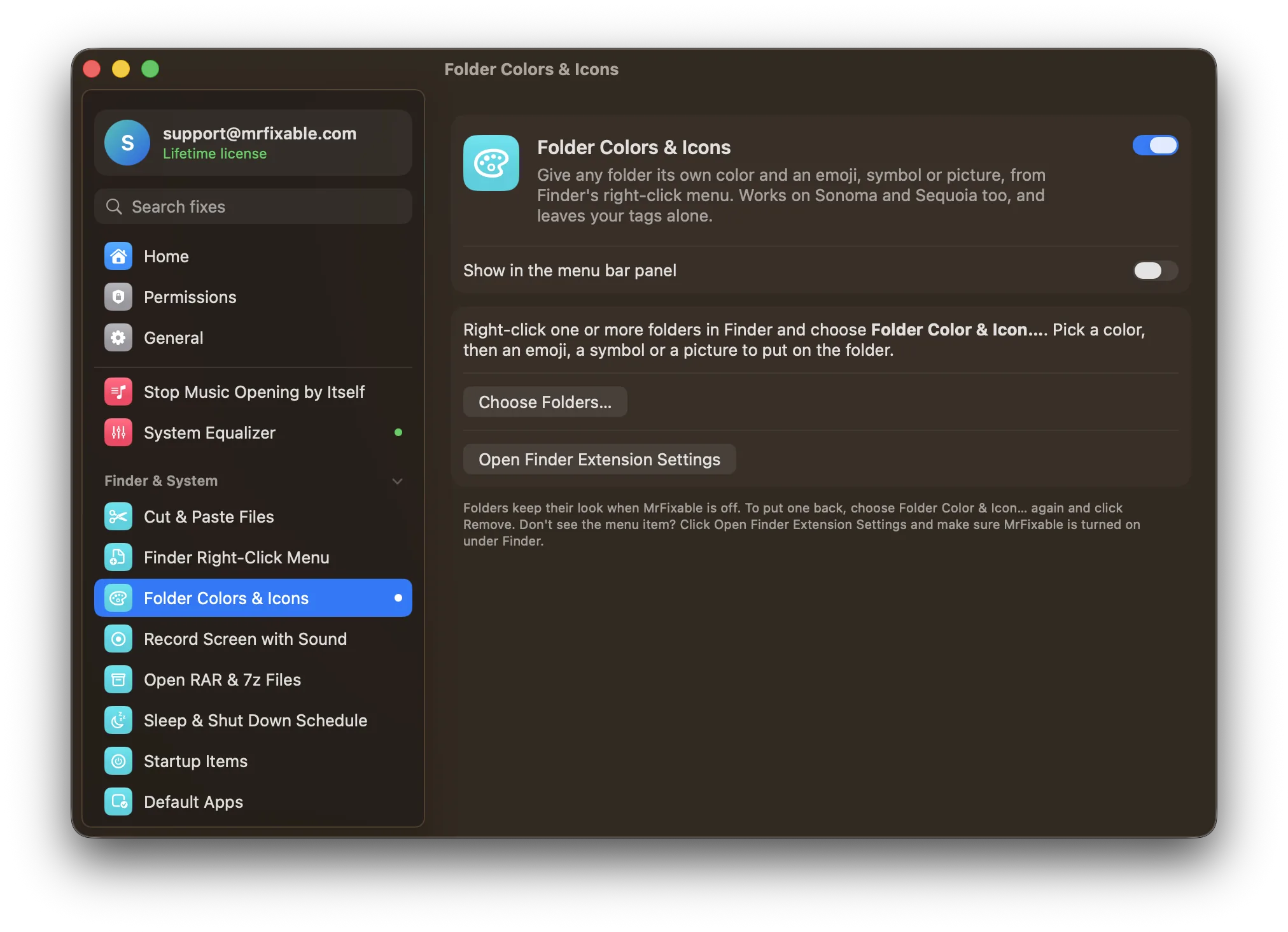Select Finder Right-Click Menu item
The height and width of the screenshot is (932, 1288).
253,558
